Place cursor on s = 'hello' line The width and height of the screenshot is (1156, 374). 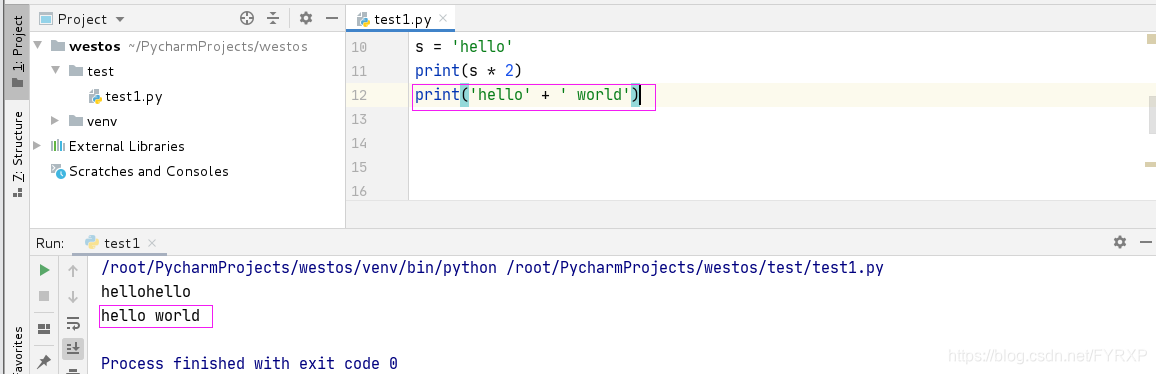[463, 47]
